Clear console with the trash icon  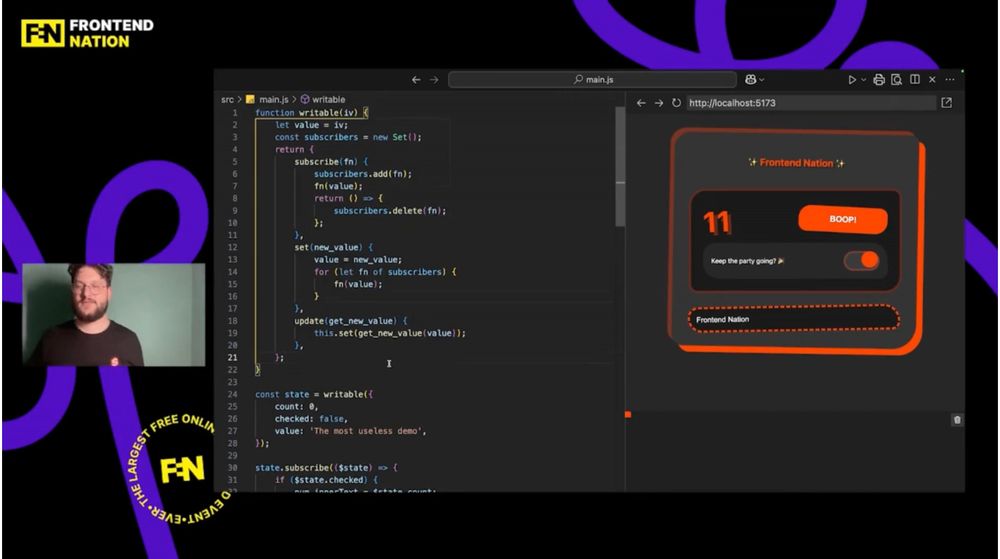pyautogui.click(x=957, y=419)
